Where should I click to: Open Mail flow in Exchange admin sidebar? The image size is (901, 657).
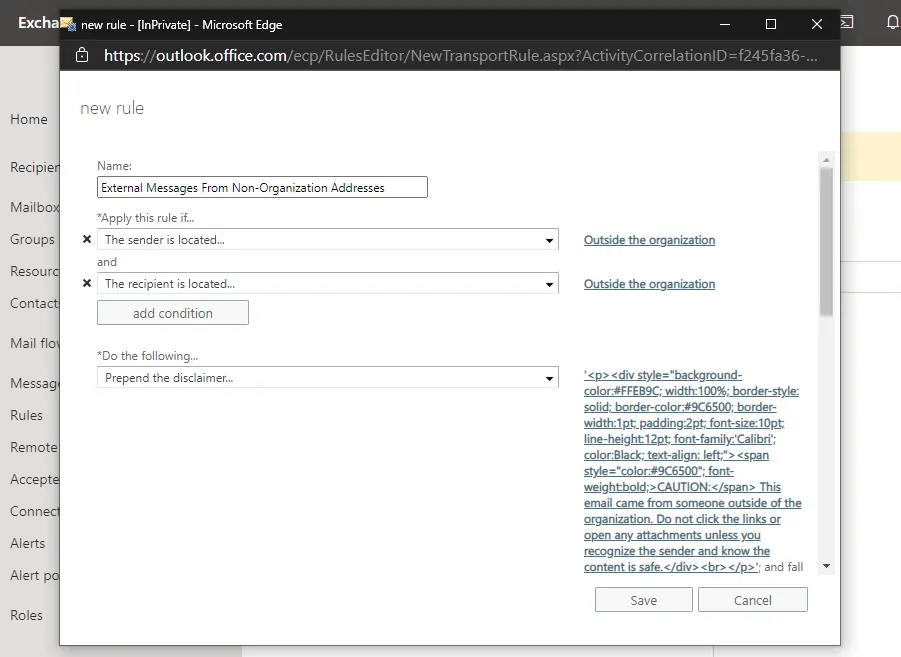(x=34, y=343)
